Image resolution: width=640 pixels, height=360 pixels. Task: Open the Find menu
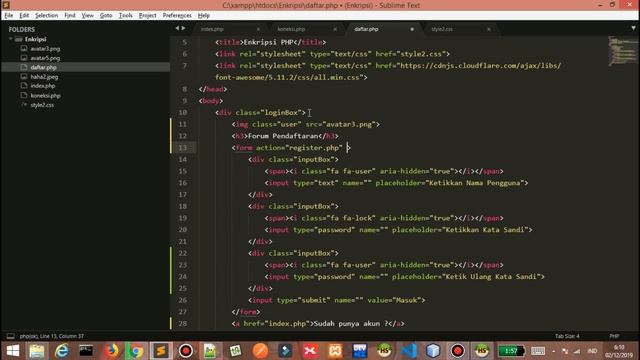pyautogui.click(x=70, y=16)
